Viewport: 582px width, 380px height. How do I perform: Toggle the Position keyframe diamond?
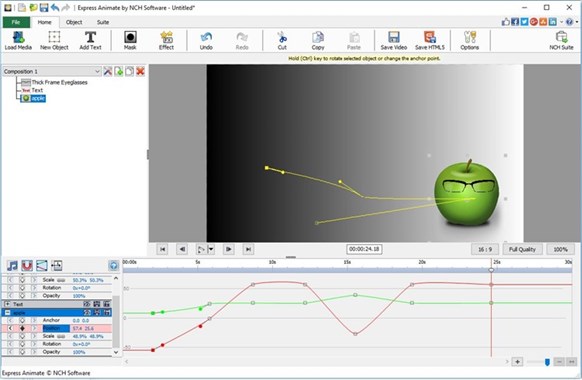point(22,328)
